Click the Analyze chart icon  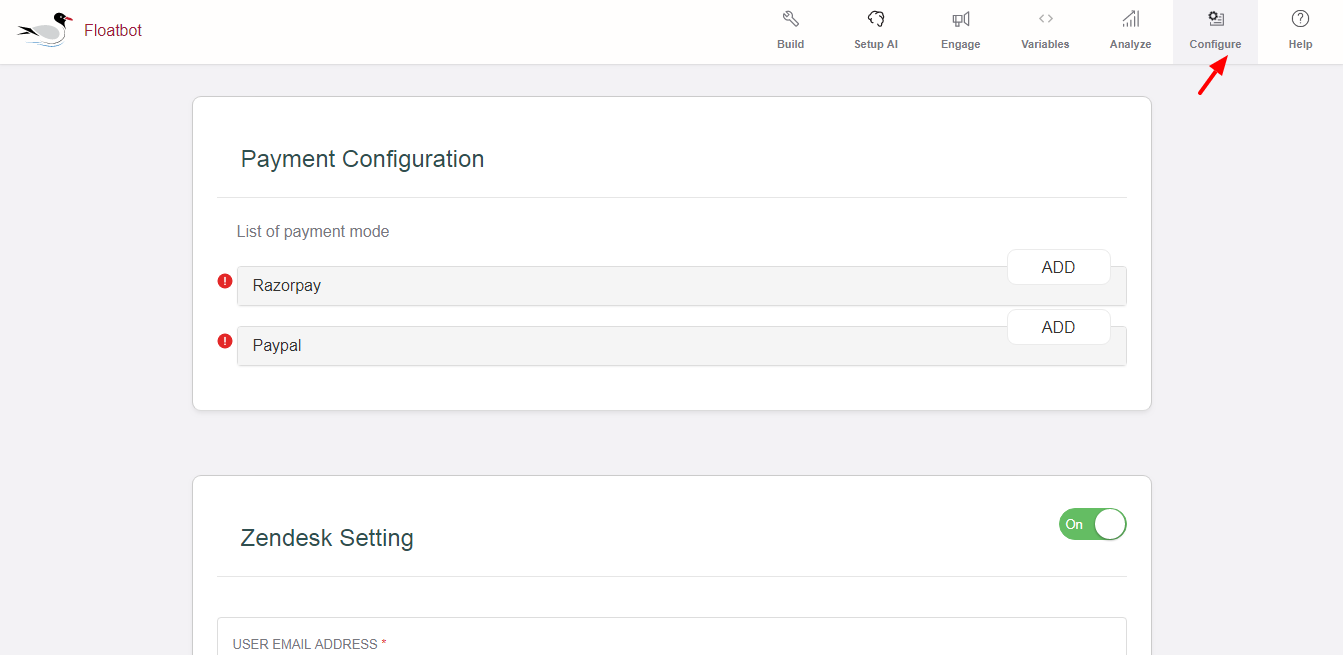pos(1129,18)
